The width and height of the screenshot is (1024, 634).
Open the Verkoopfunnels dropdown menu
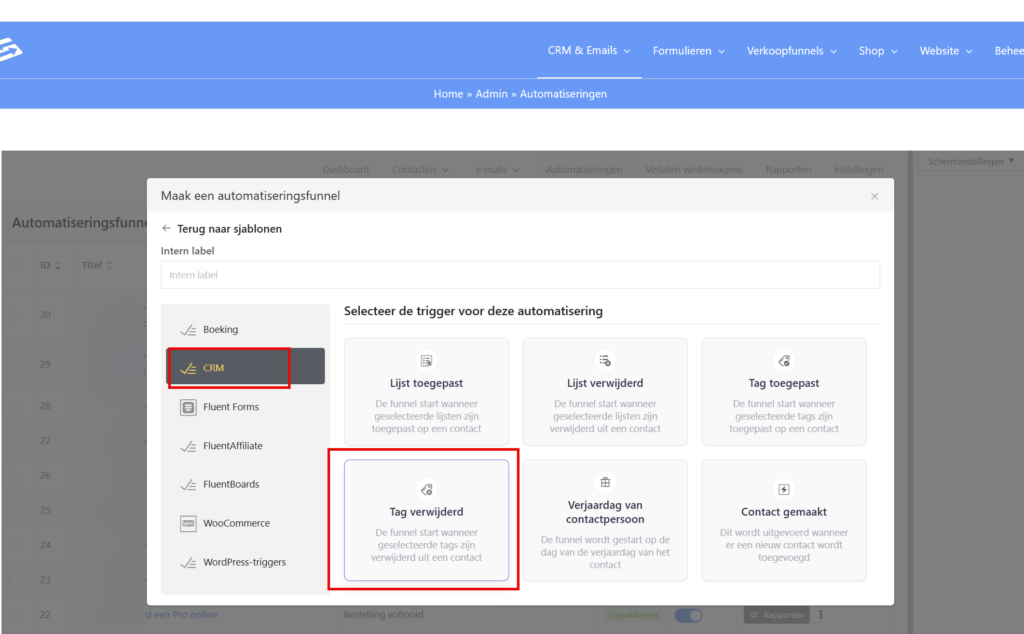coord(792,50)
